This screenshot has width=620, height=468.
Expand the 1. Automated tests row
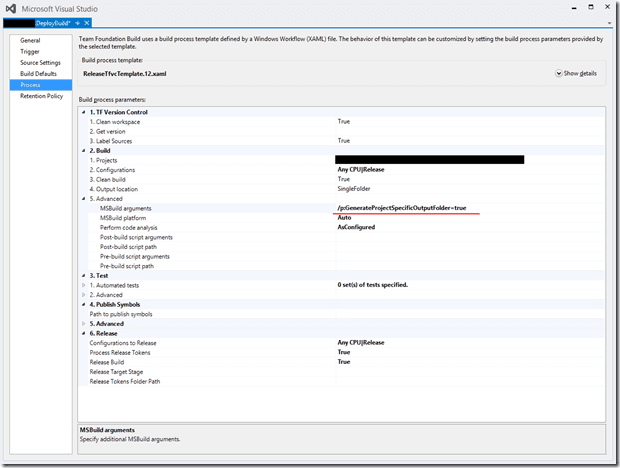pyautogui.click(x=83, y=285)
